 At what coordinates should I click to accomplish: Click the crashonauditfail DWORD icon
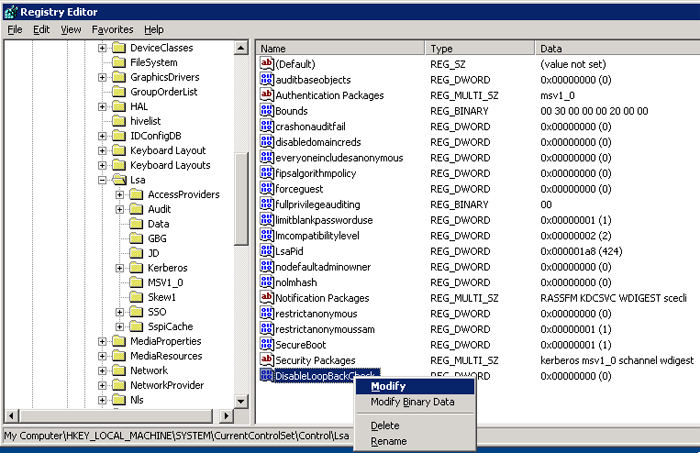click(x=267, y=126)
